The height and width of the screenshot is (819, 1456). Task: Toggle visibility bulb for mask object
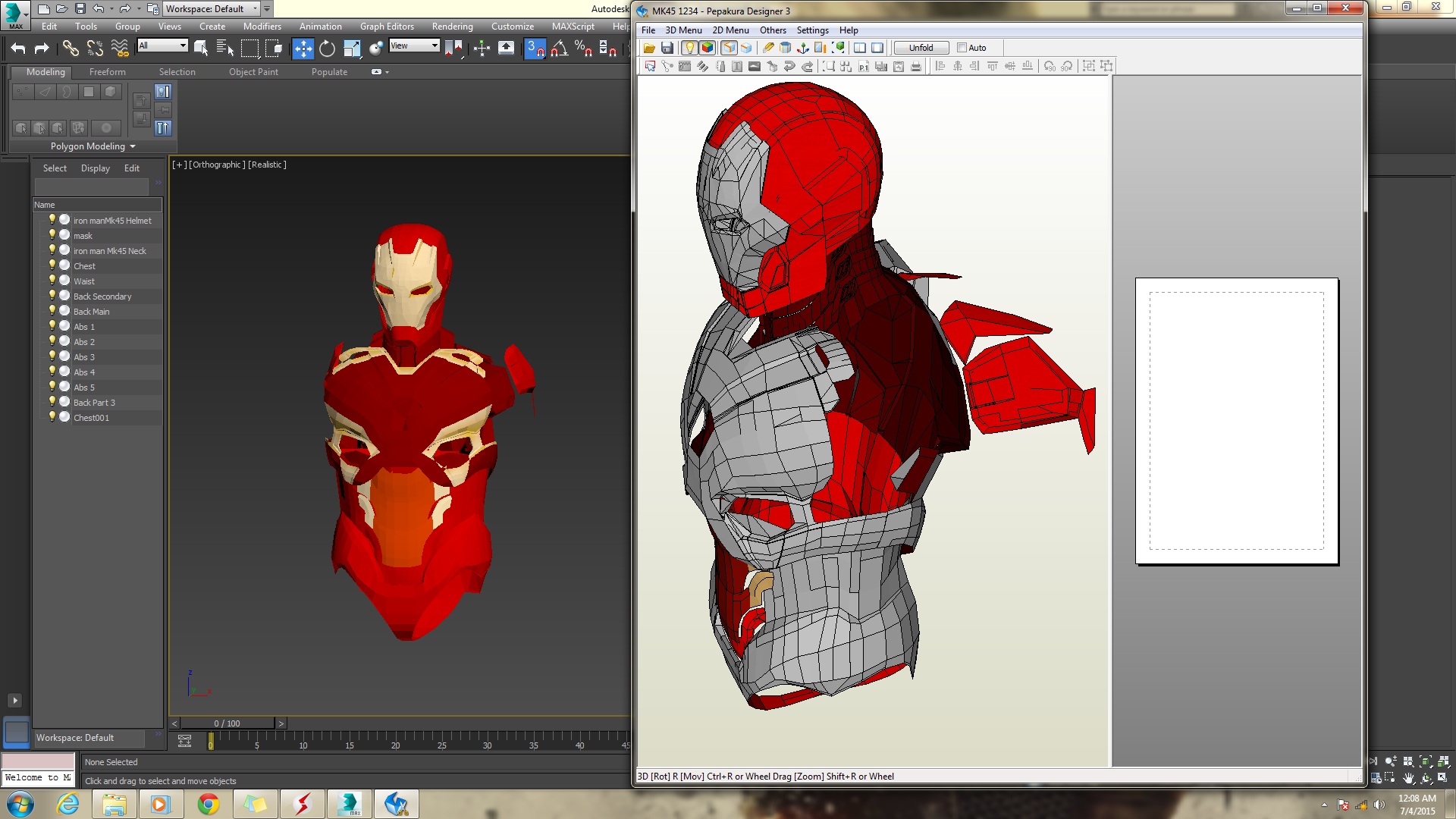tap(52, 234)
